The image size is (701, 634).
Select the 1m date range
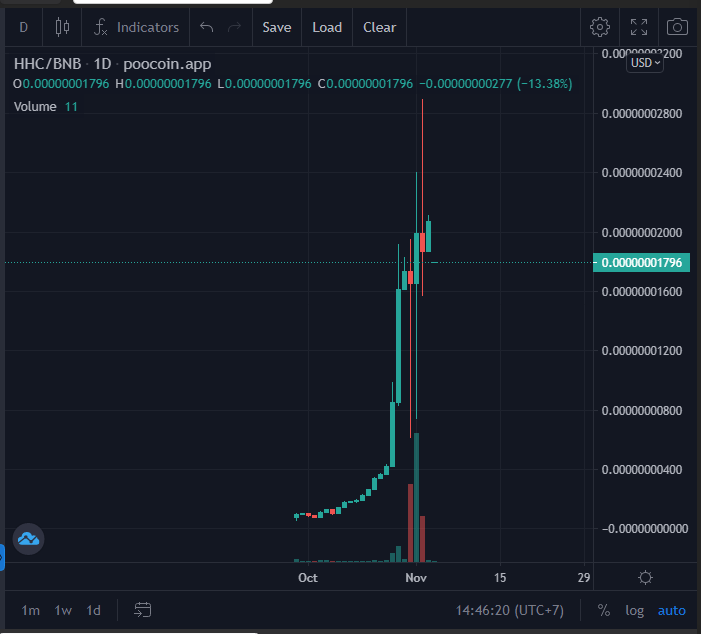[30, 610]
